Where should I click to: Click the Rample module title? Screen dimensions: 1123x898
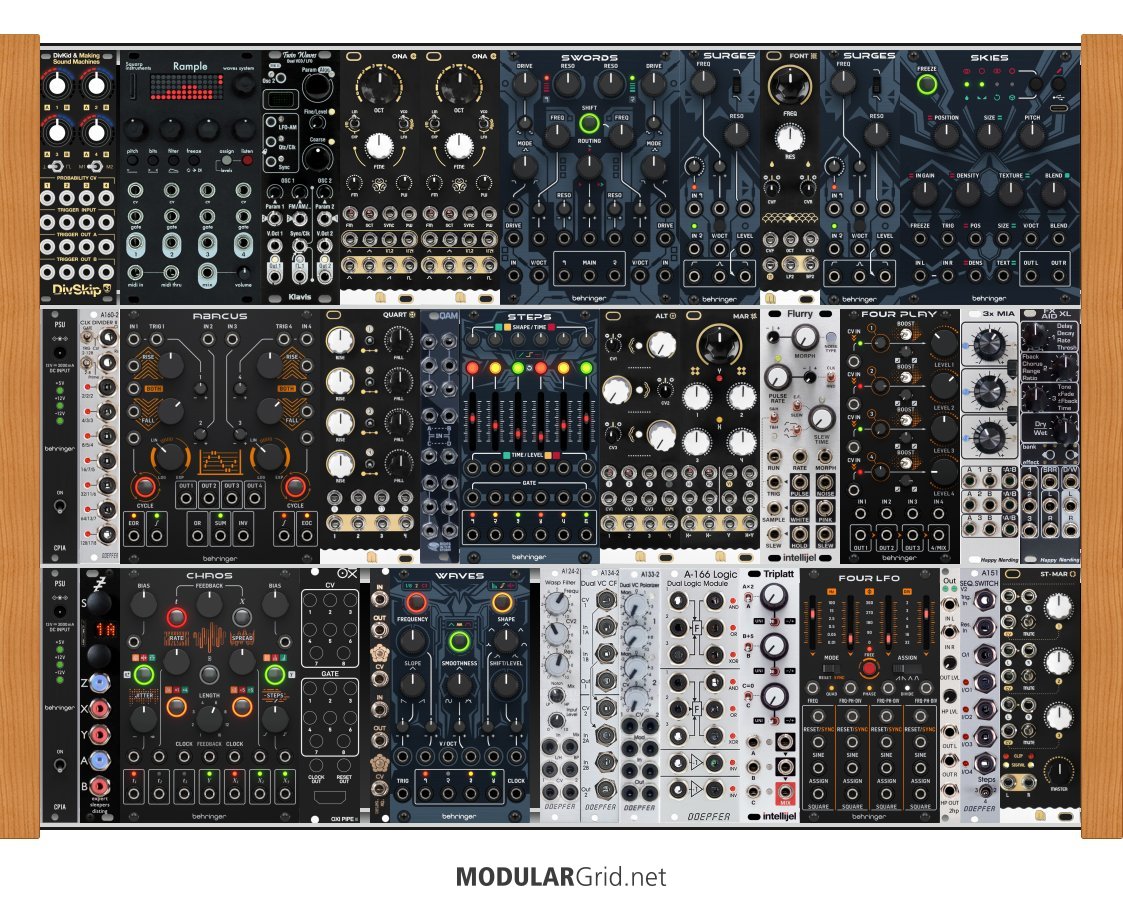(x=190, y=66)
